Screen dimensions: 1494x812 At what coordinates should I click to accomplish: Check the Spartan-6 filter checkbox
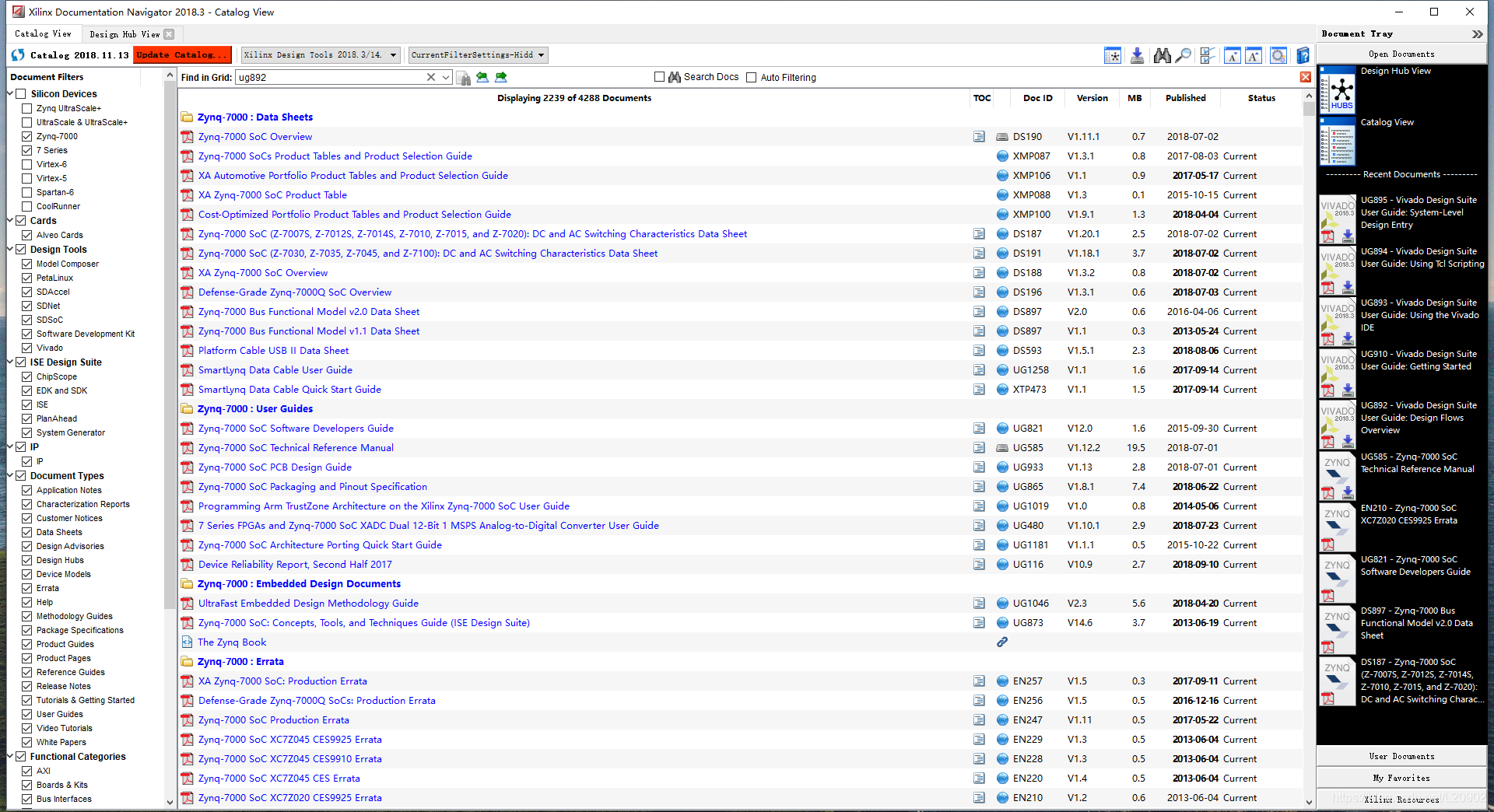[27, 193]
